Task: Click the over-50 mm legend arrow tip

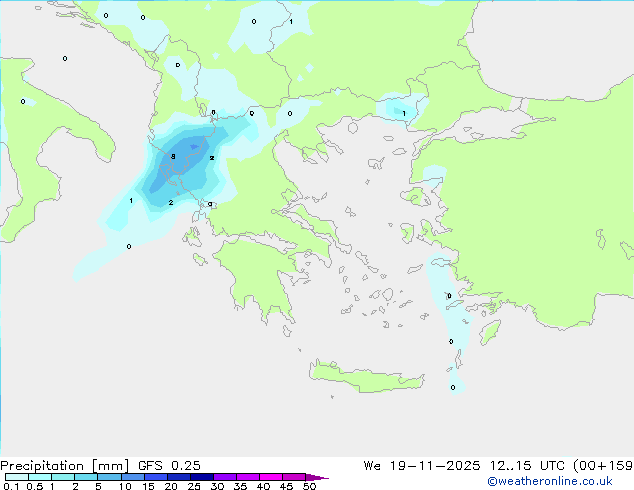Action: tap(317, 477)
